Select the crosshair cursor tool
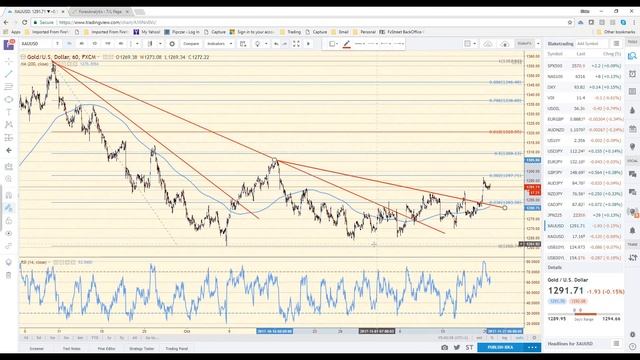The height and width of the screenshot is (360, 640). click(9, 61)
